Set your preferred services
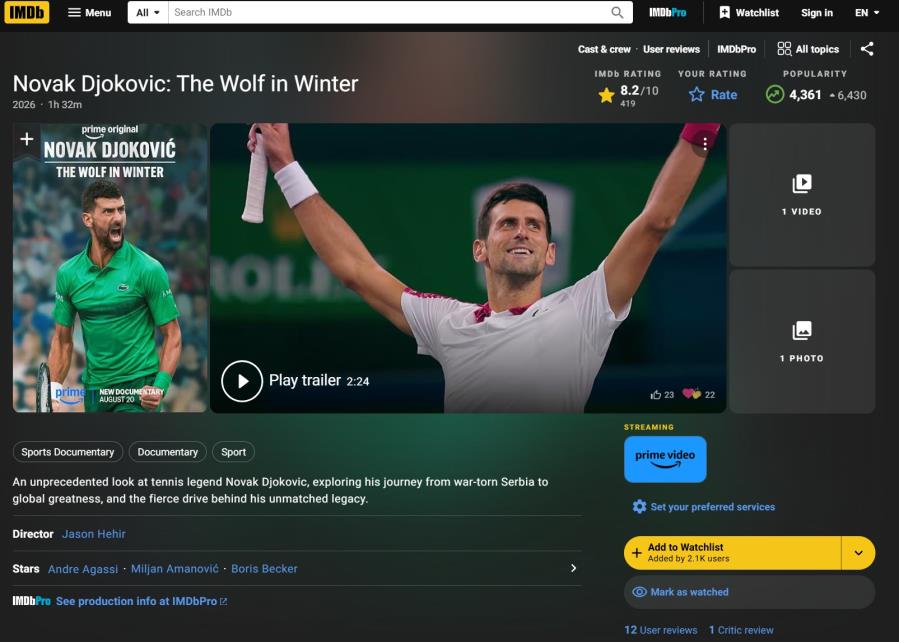The image size is (899, 642). point(703,507)
